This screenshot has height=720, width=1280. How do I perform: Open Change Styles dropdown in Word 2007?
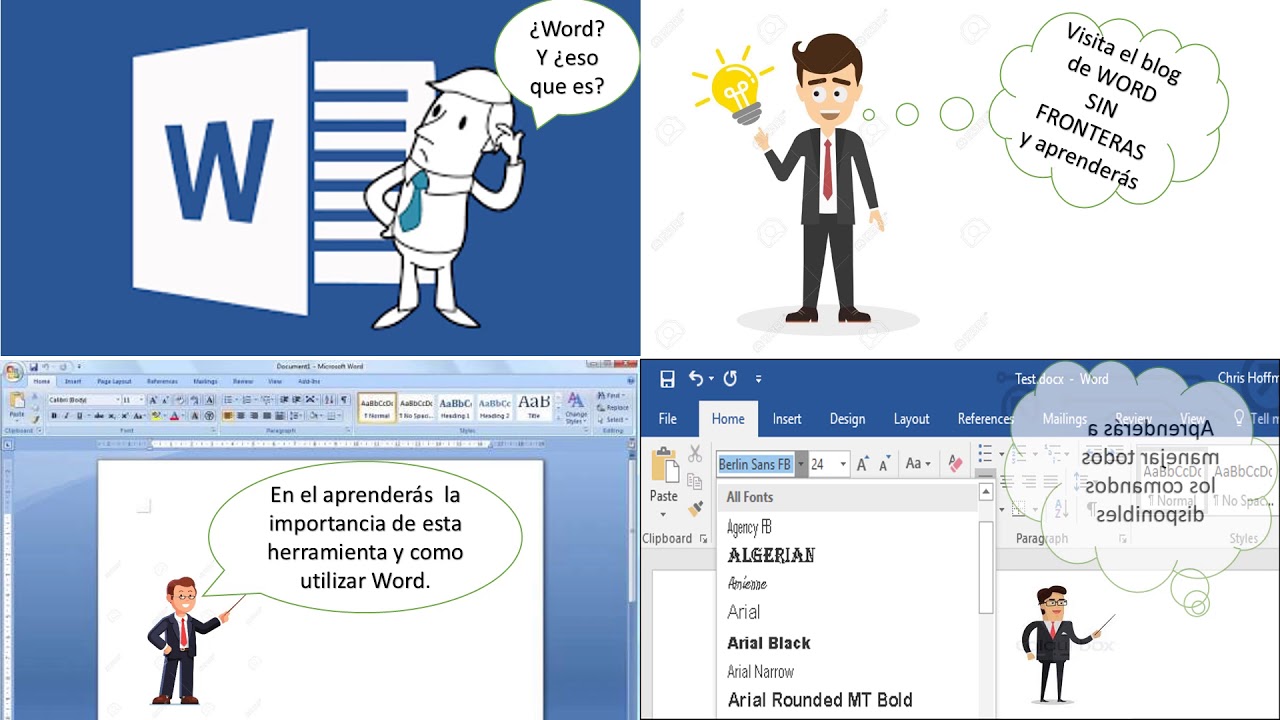[576, 408]
